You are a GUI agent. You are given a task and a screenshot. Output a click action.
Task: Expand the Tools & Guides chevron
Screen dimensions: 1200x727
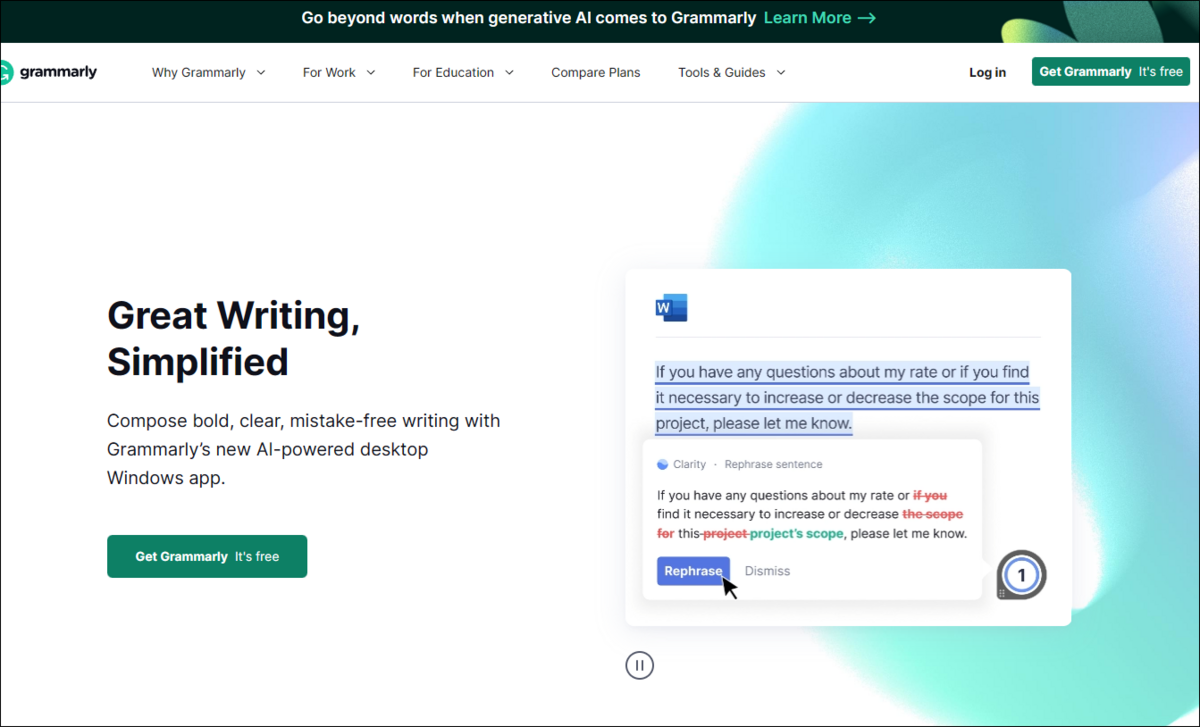click(781, 72)
